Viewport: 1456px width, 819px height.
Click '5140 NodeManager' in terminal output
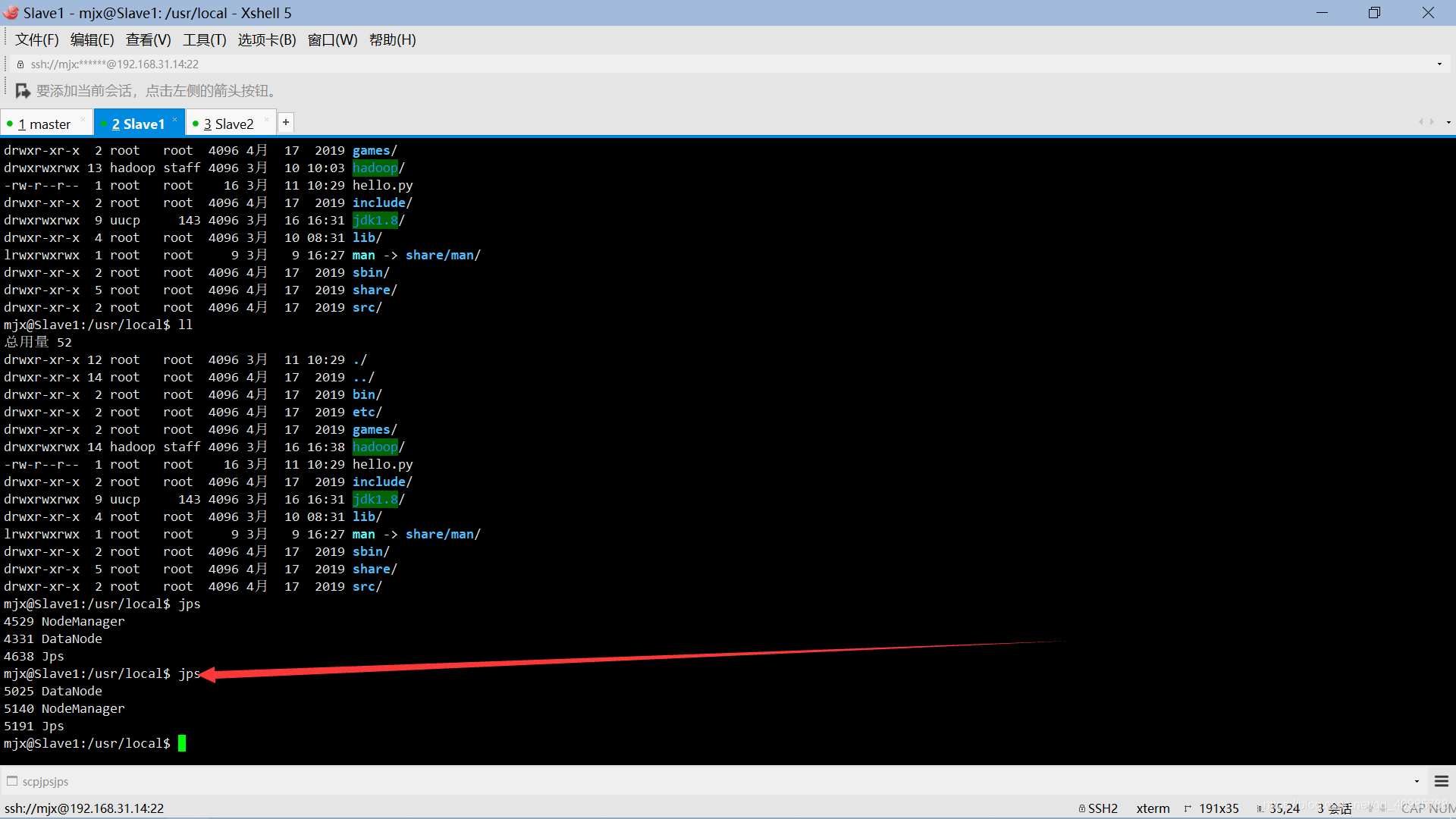coord(64,709)
